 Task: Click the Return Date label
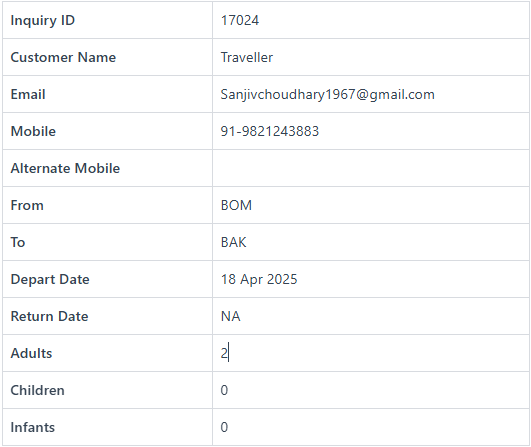point(49,316)
